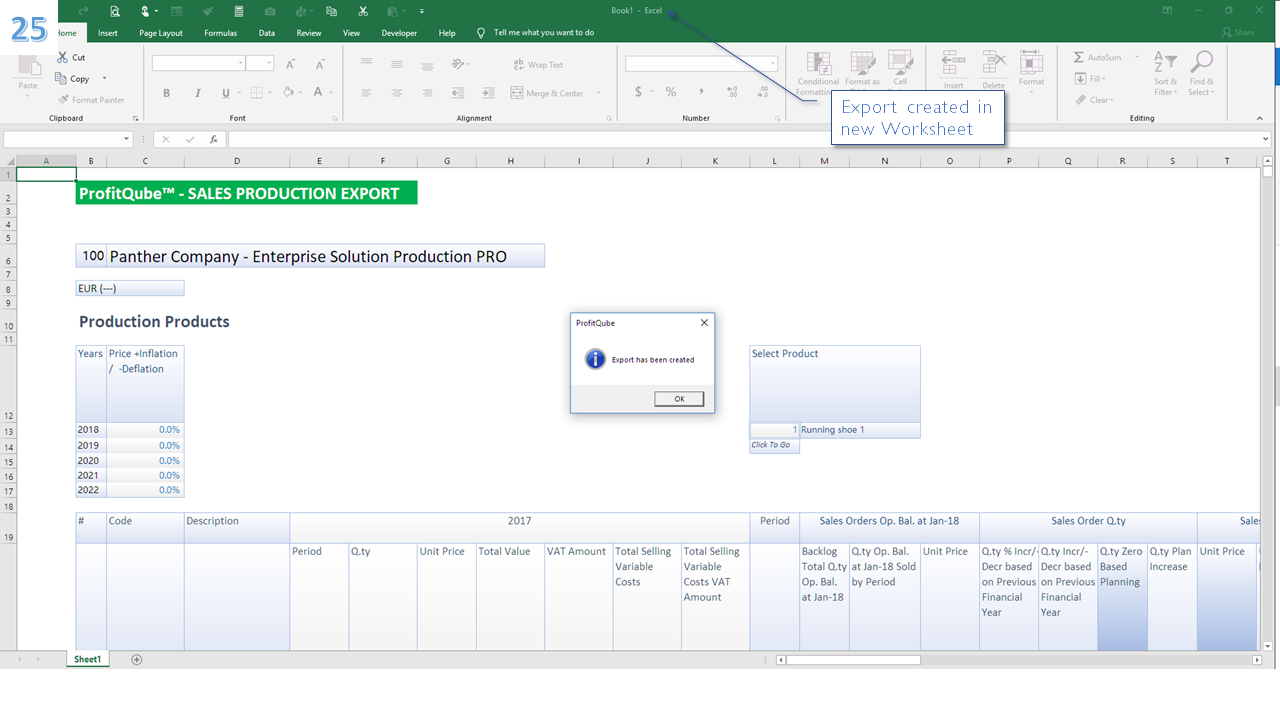Click Wrap Text

(x=538, y=65)
